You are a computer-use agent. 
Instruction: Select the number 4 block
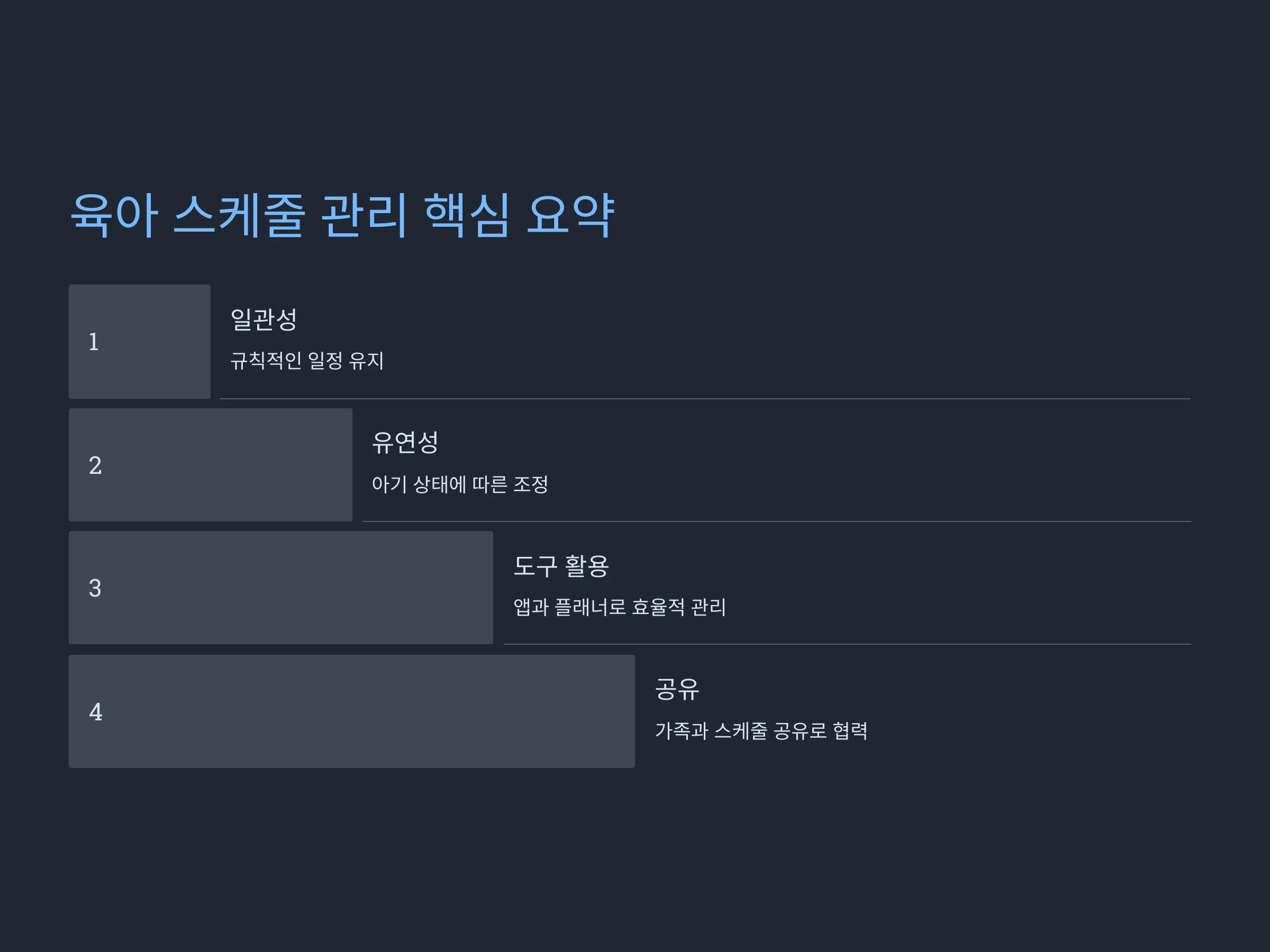[352, 711]
